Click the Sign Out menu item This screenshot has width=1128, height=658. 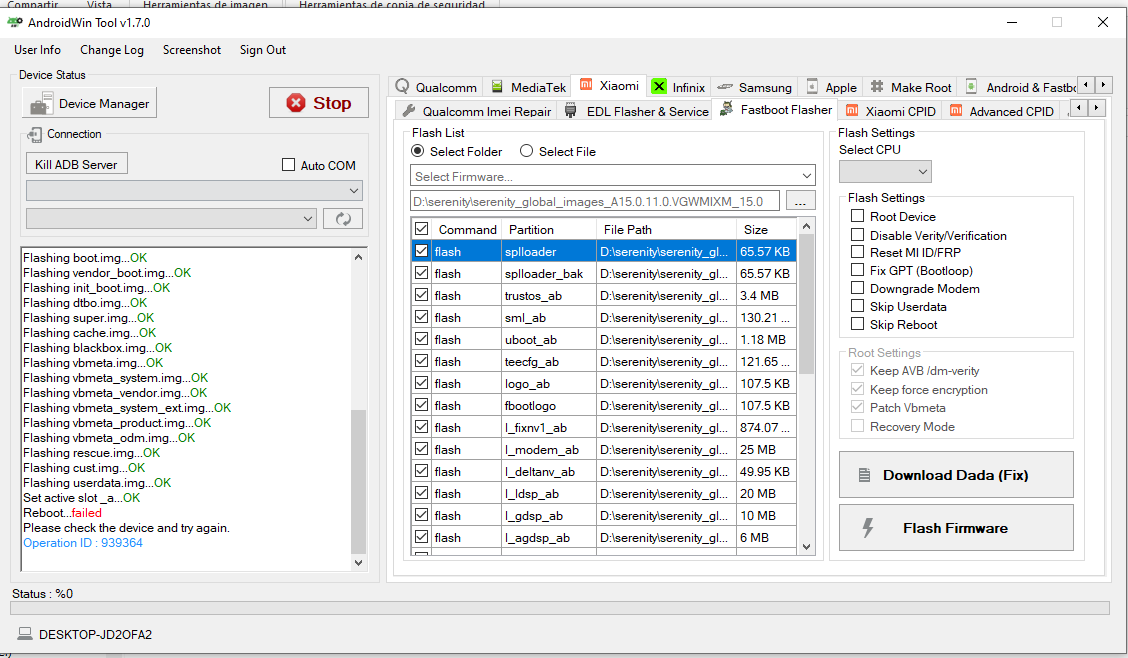coord(263,50)
